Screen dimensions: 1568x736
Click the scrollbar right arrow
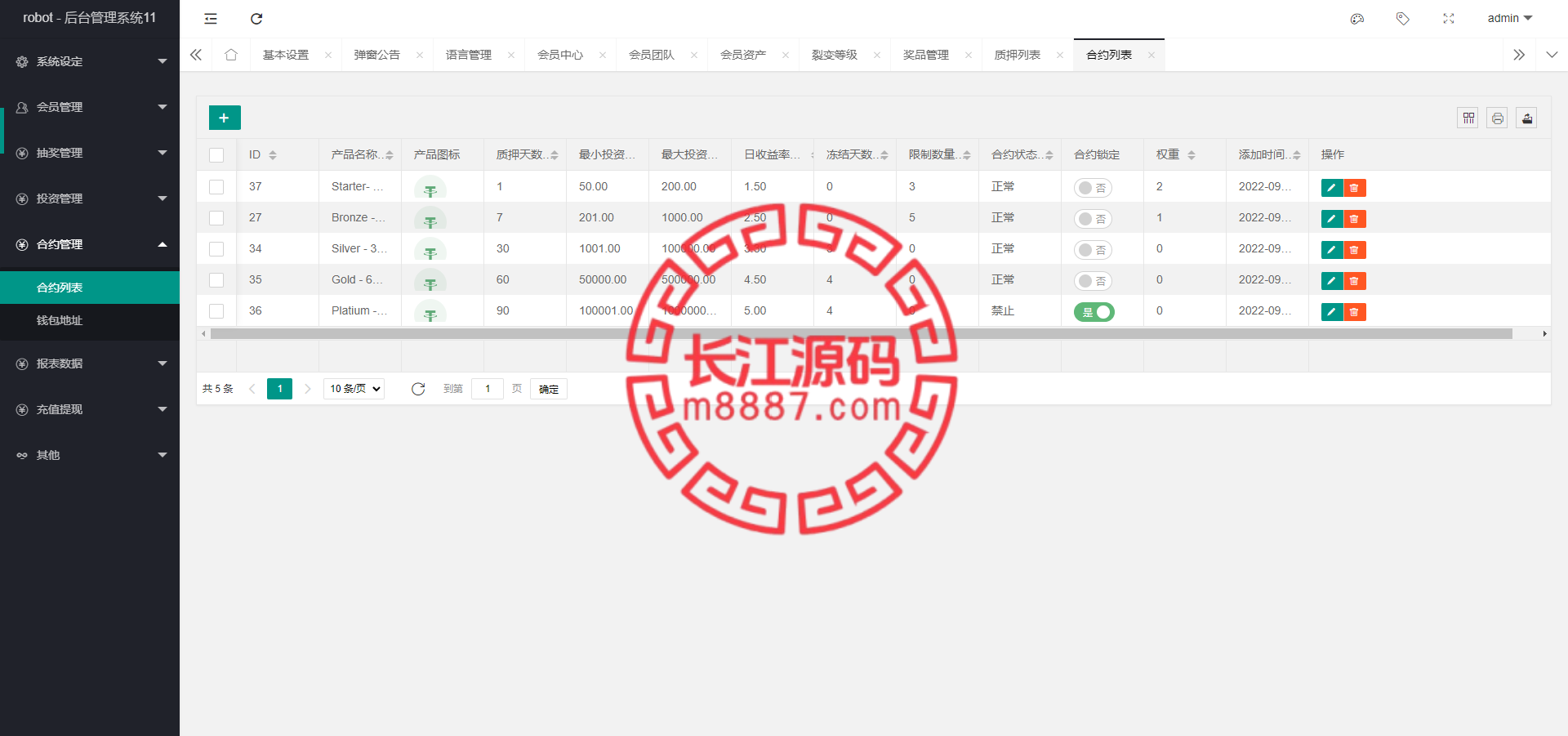point(1544,333)
